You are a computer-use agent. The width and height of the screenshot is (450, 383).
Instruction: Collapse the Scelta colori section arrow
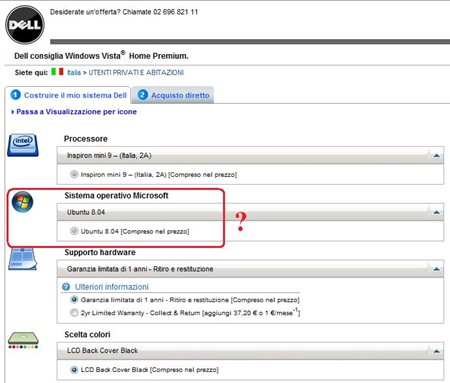436,351
